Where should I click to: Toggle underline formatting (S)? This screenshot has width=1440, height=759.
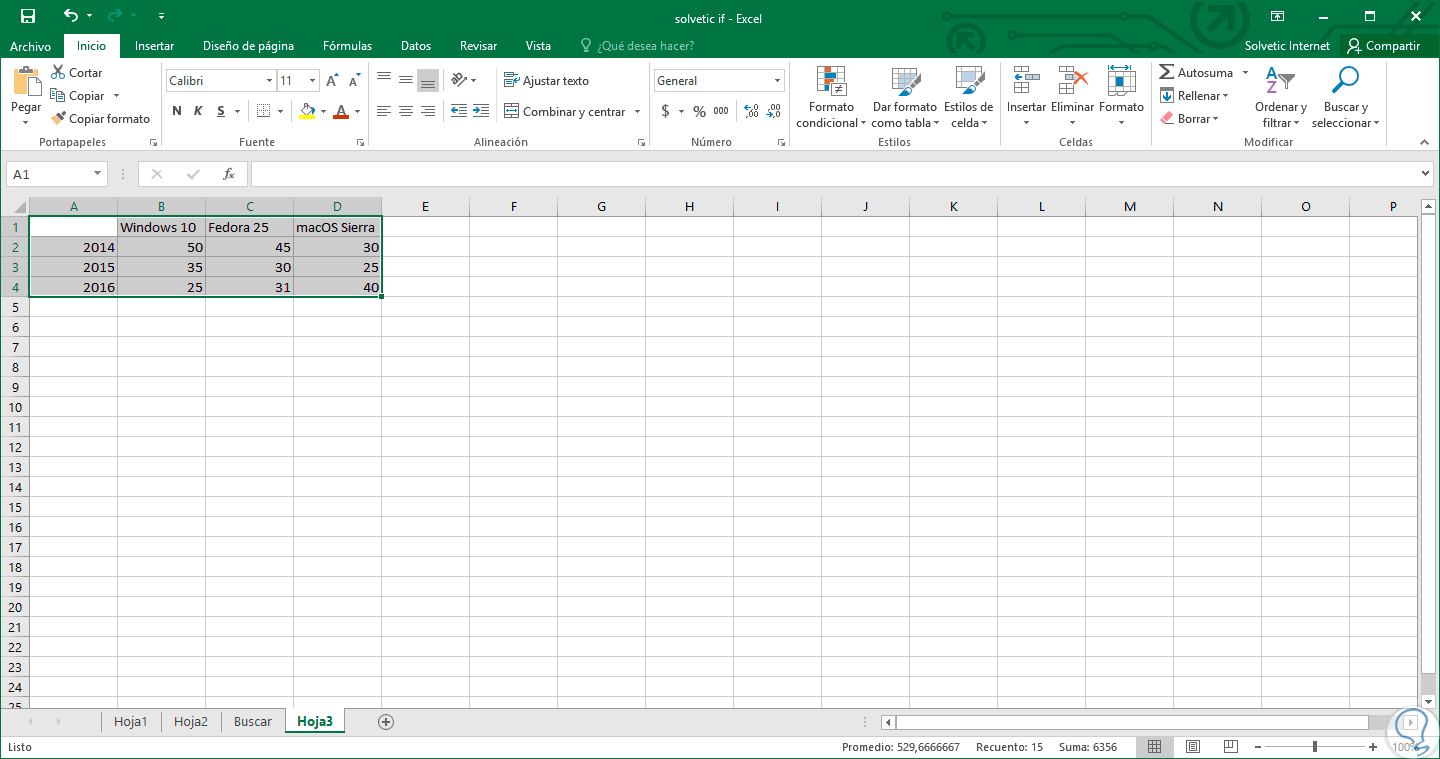tap(219, 111)
